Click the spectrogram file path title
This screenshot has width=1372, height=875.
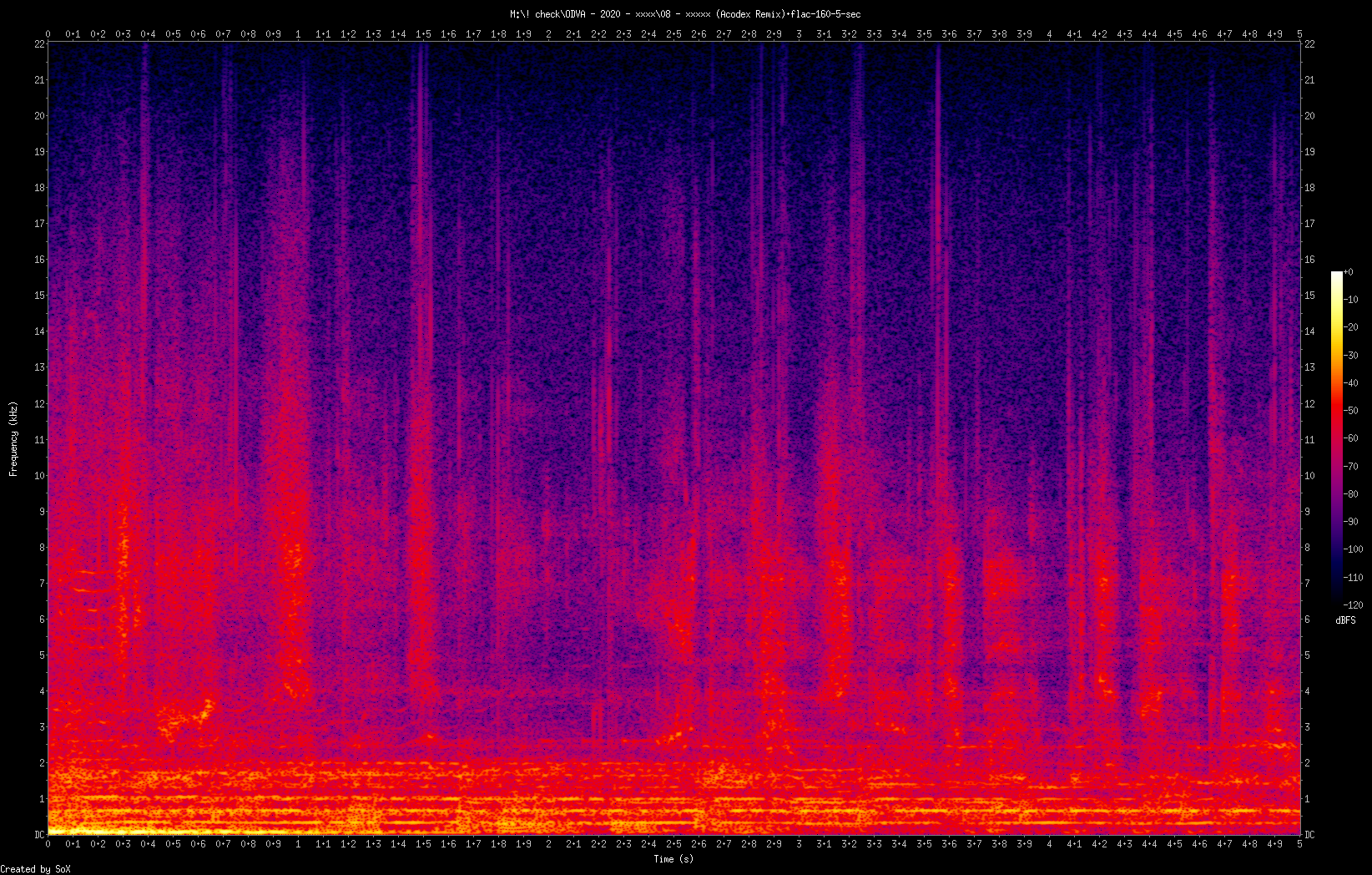pos(685,14)
